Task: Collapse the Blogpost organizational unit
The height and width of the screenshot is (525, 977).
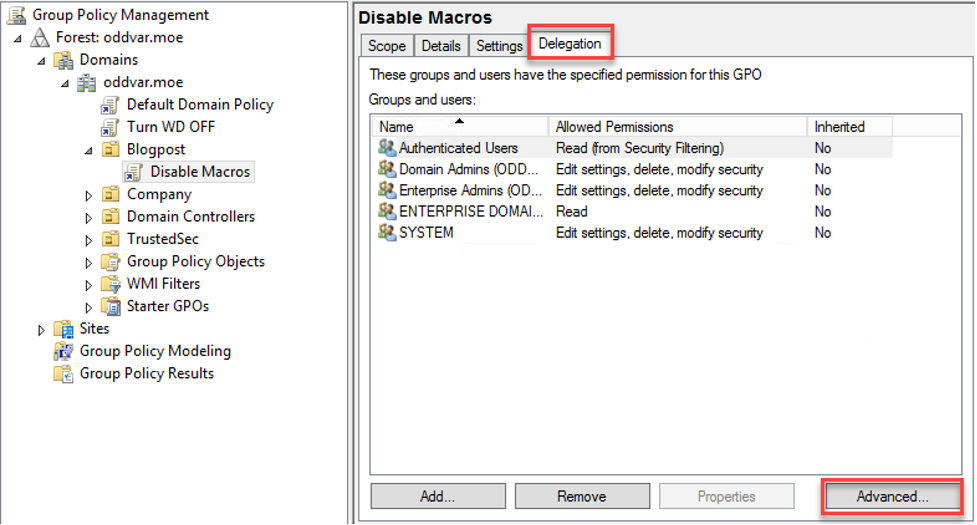Action: 88,151
